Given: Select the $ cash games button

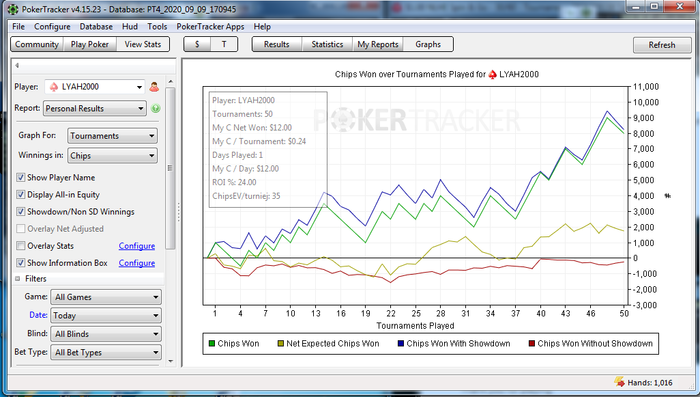Looking at the screenshot, I should [x=197, y=44].
